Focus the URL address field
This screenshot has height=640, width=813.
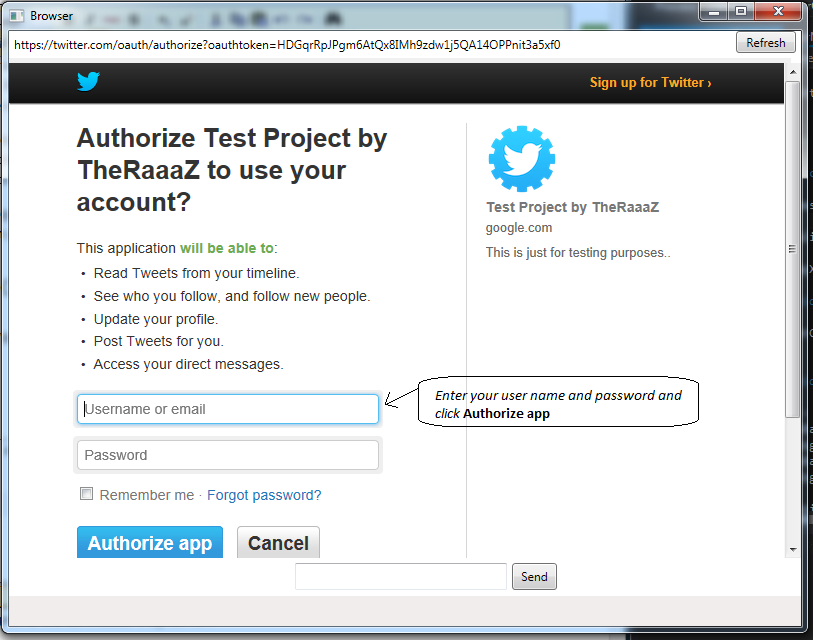click(371, 45)
